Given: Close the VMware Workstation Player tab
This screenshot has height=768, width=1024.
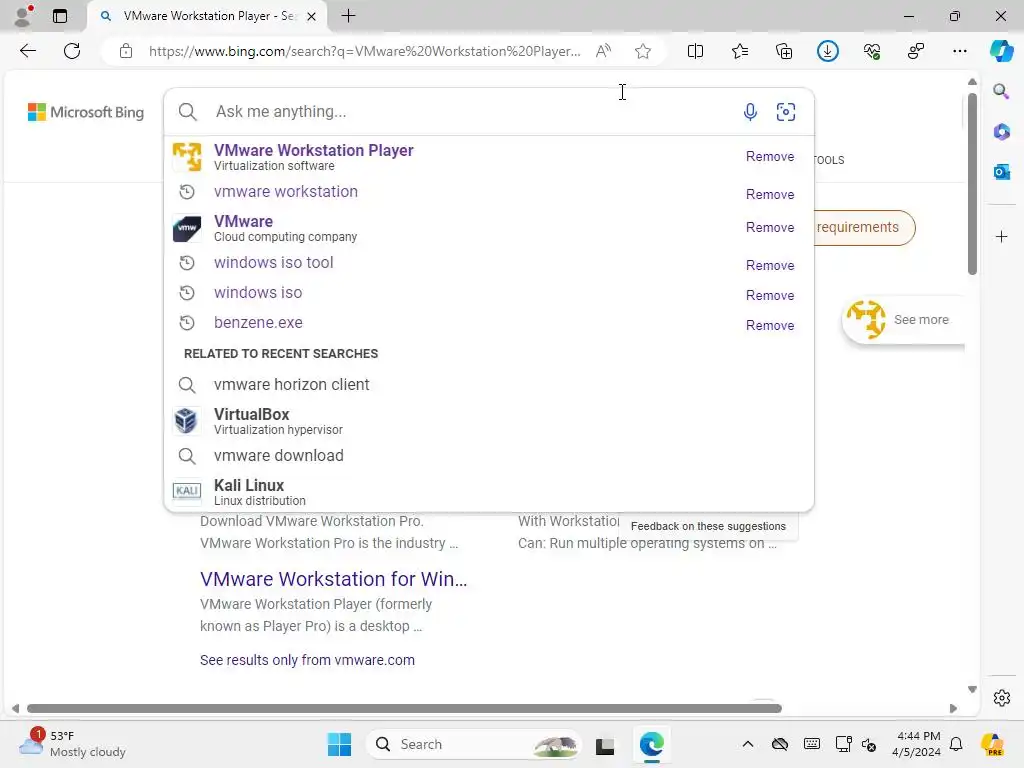Looking at the screenshot, I should 312,16.
